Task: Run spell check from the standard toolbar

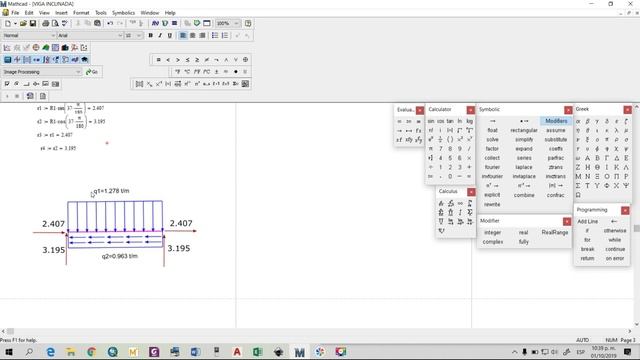Action: pos(64,23)
